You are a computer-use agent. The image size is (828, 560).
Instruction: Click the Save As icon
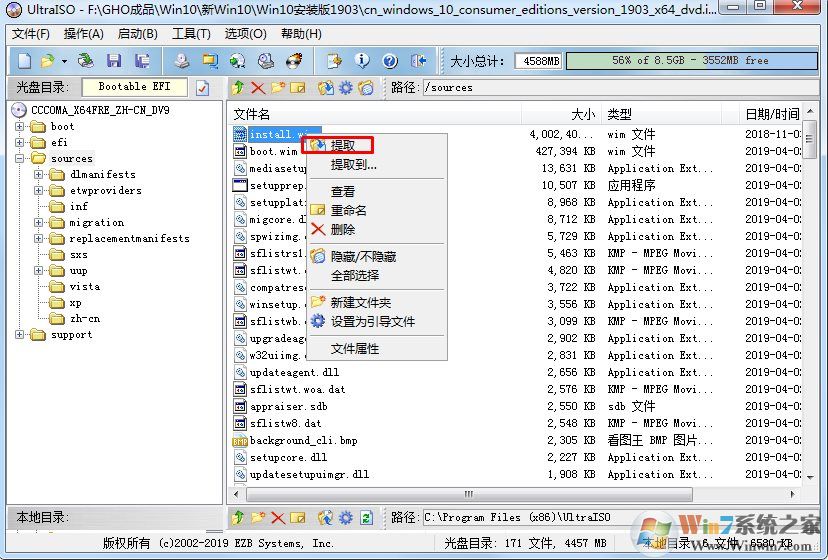click(142, 61)
